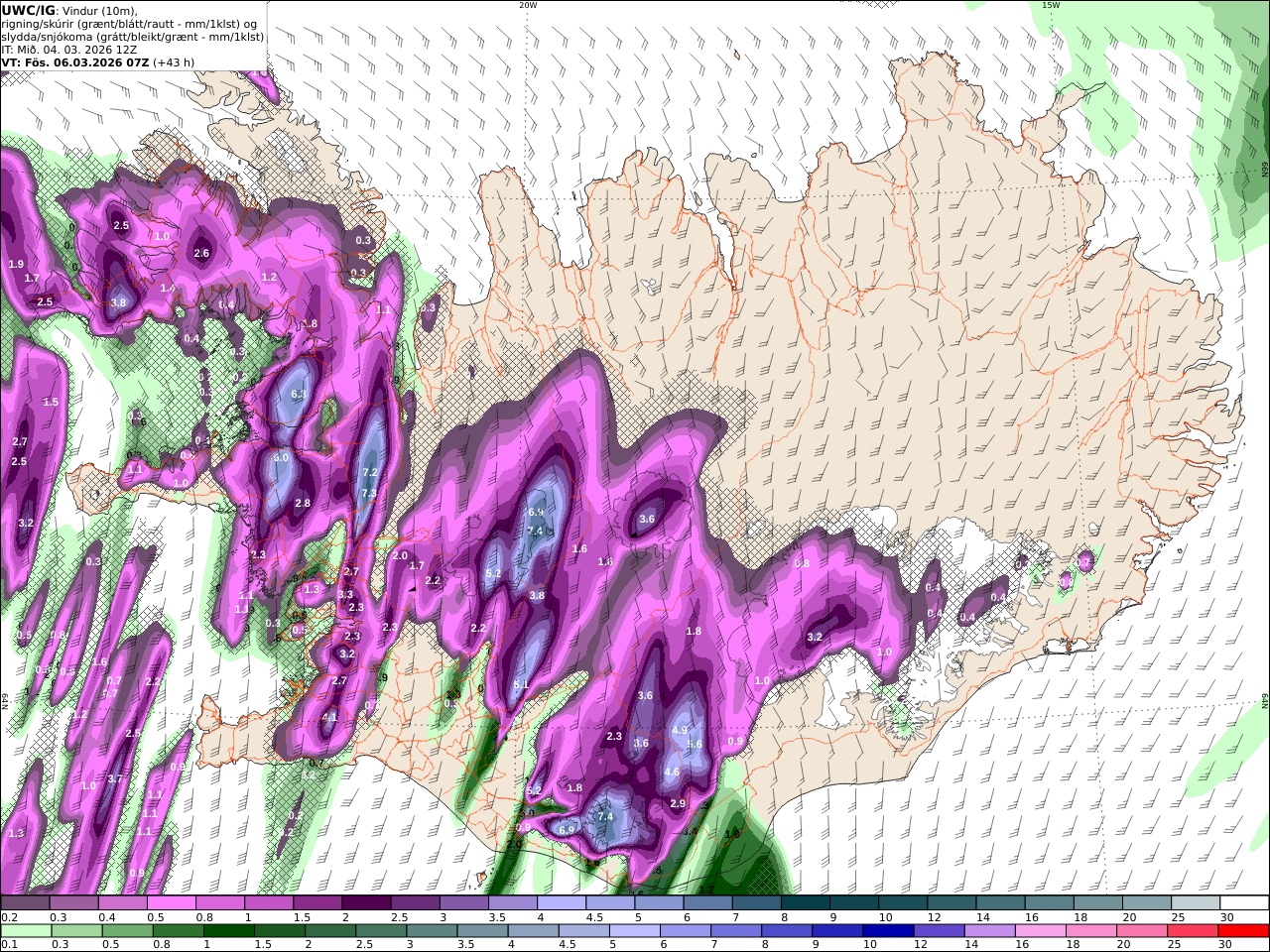Image resolution: width=1270 pixels, height=952 pixels.
Task: Click the 15W longitude label
Action: [x=1051, y=5]
